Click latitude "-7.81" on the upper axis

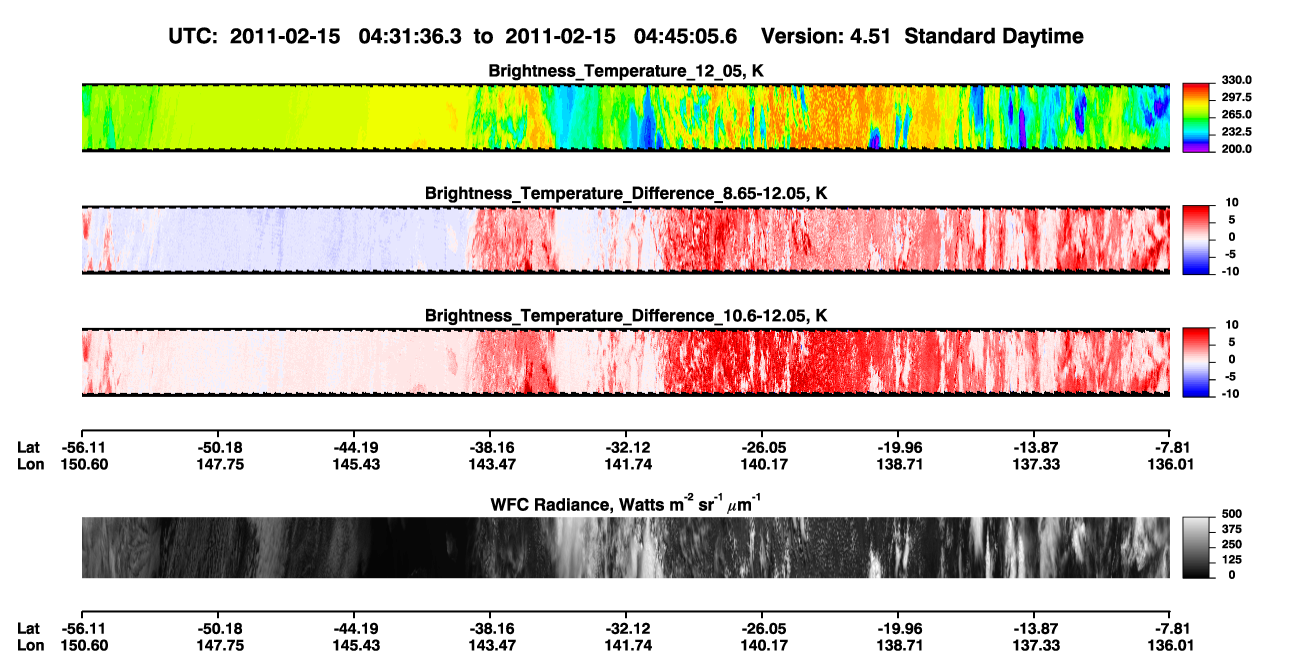coord(1172,447)
